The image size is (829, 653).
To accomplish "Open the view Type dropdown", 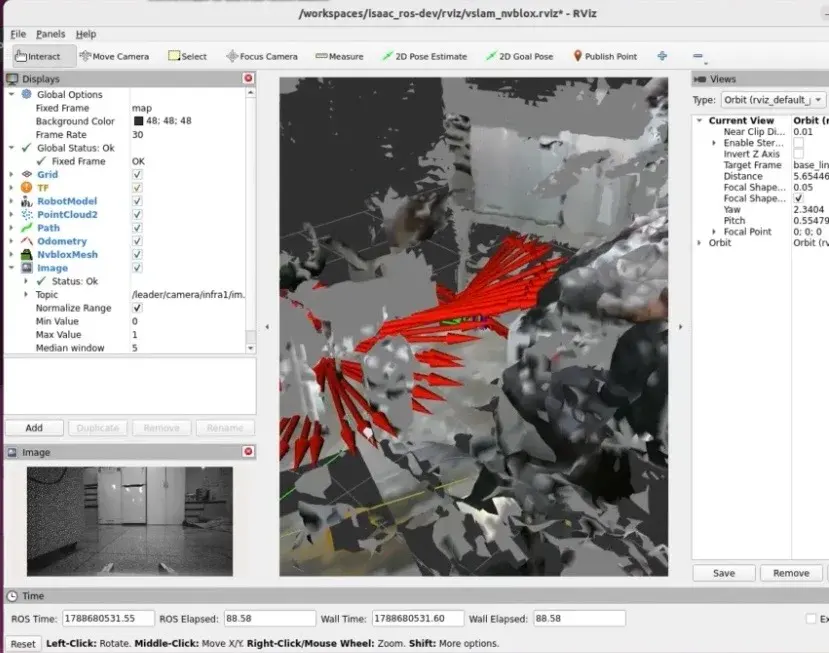I will coord(773,100).
